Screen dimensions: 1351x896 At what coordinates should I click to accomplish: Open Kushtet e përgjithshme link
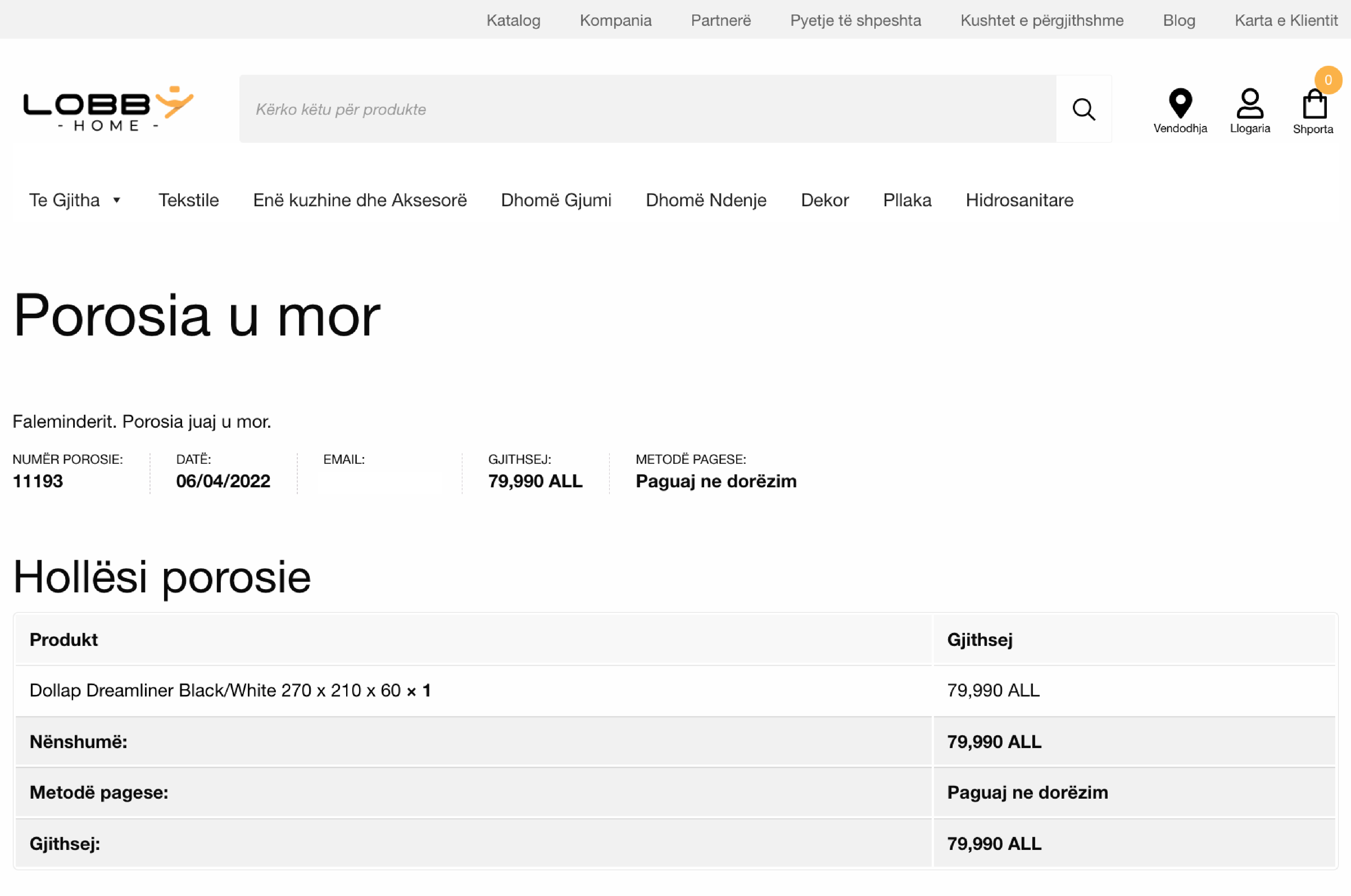pyautogui.click(x=1042, y=20)
